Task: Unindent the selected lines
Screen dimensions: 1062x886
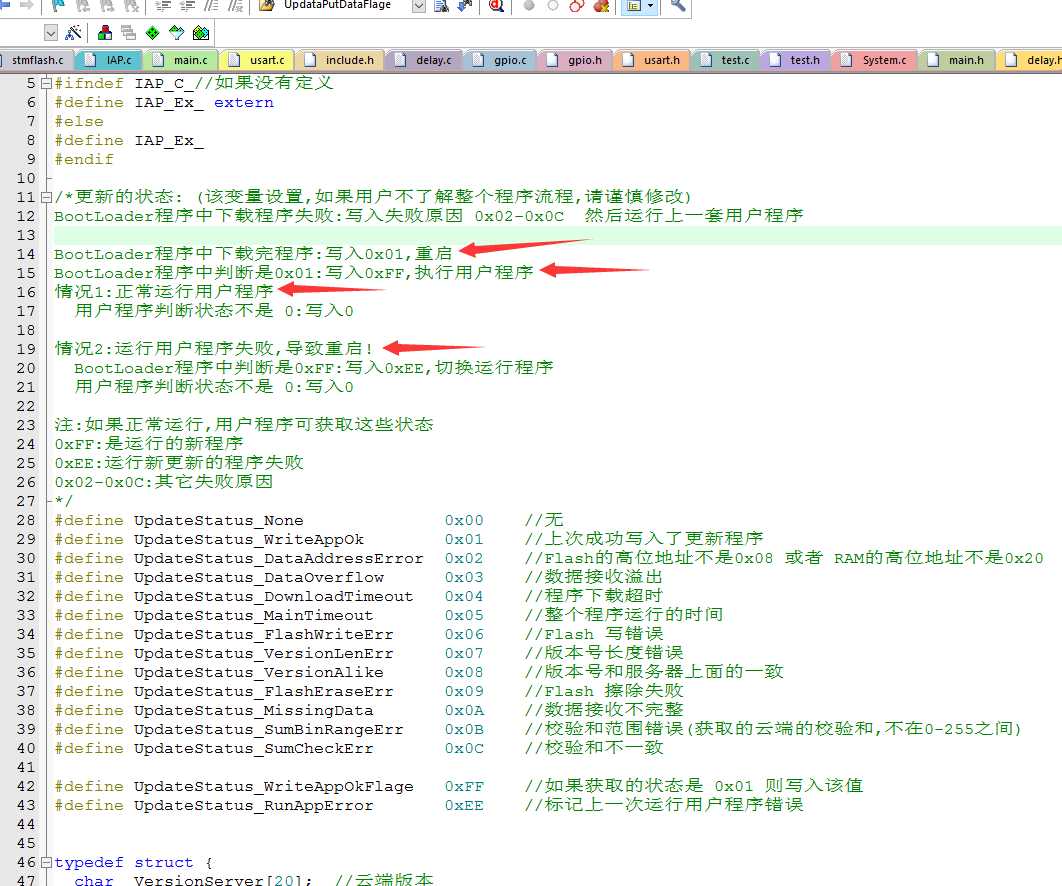Action: 188,6
